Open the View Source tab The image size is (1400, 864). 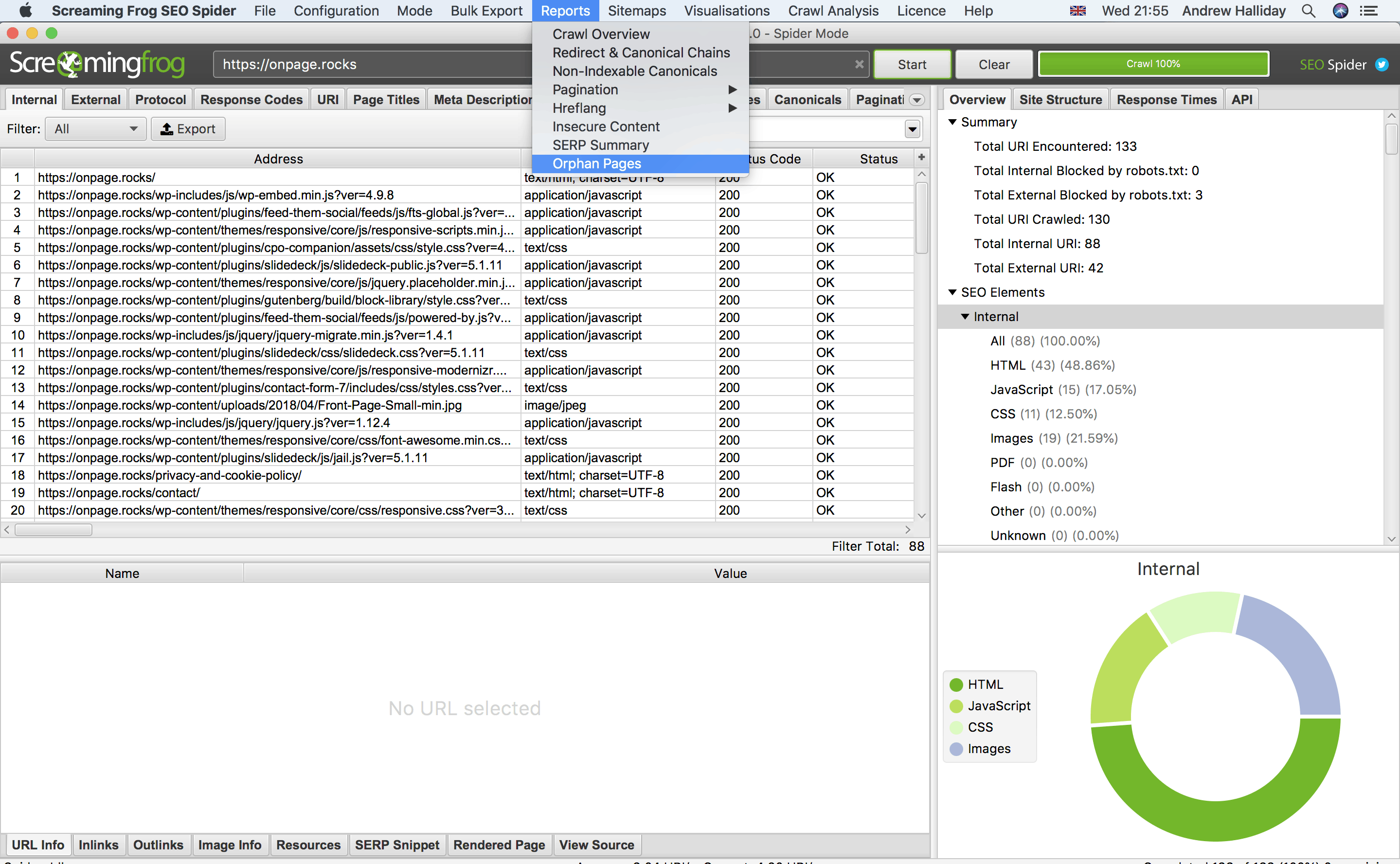coord(596,845)
